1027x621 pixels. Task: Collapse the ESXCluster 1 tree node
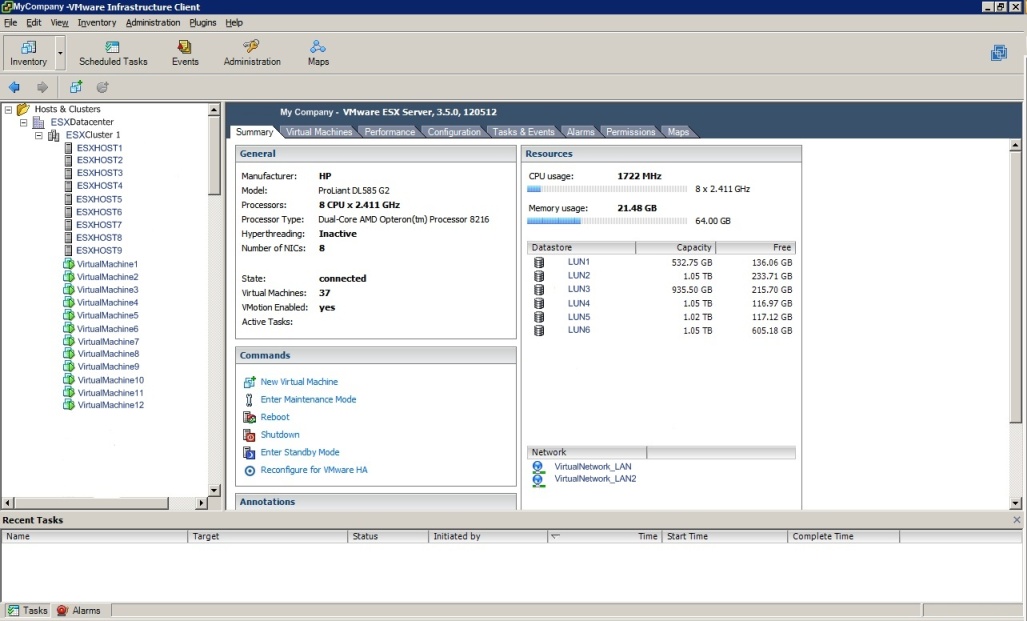coord(39,135)
